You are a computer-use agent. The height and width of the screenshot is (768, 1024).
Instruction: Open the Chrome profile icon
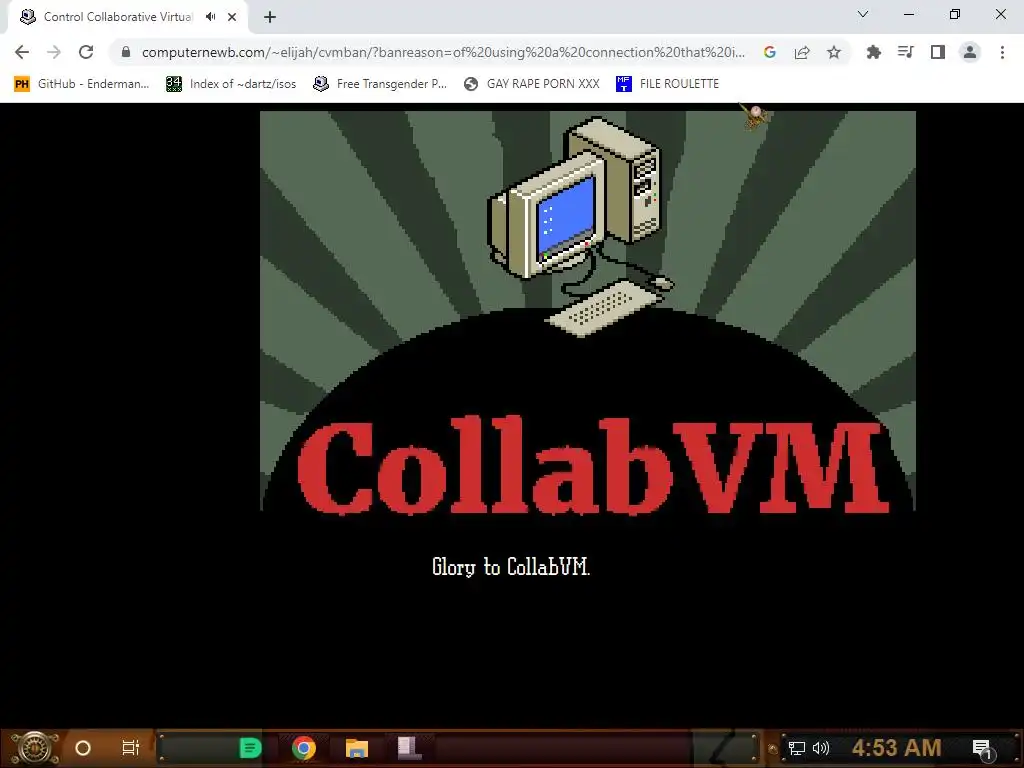(x=970, y=52)
